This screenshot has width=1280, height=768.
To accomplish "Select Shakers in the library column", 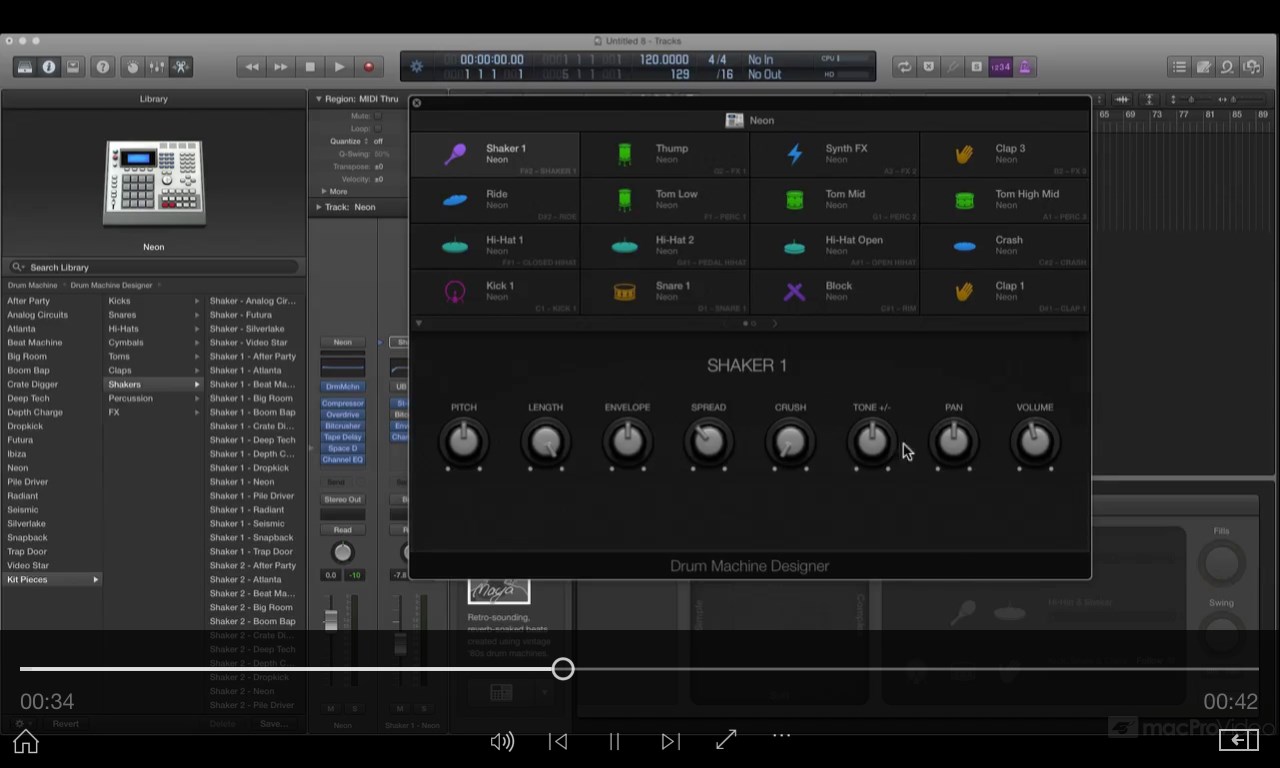I will 124,384.
